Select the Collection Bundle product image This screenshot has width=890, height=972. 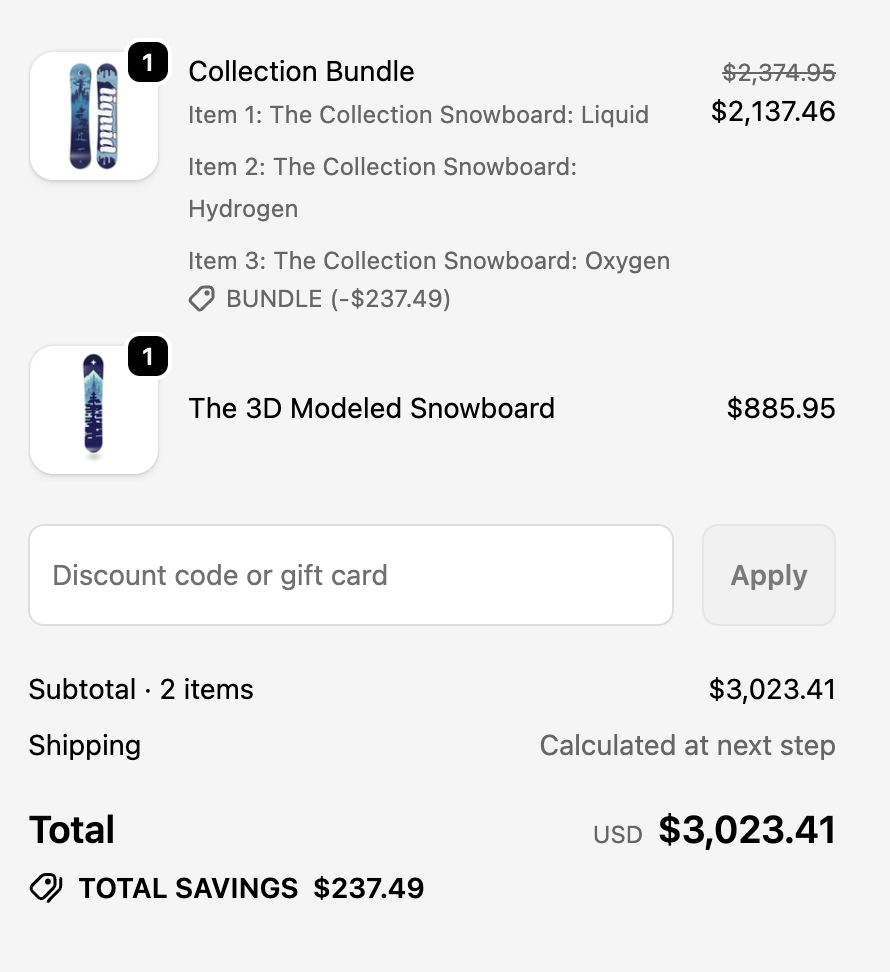coord(93,116)
